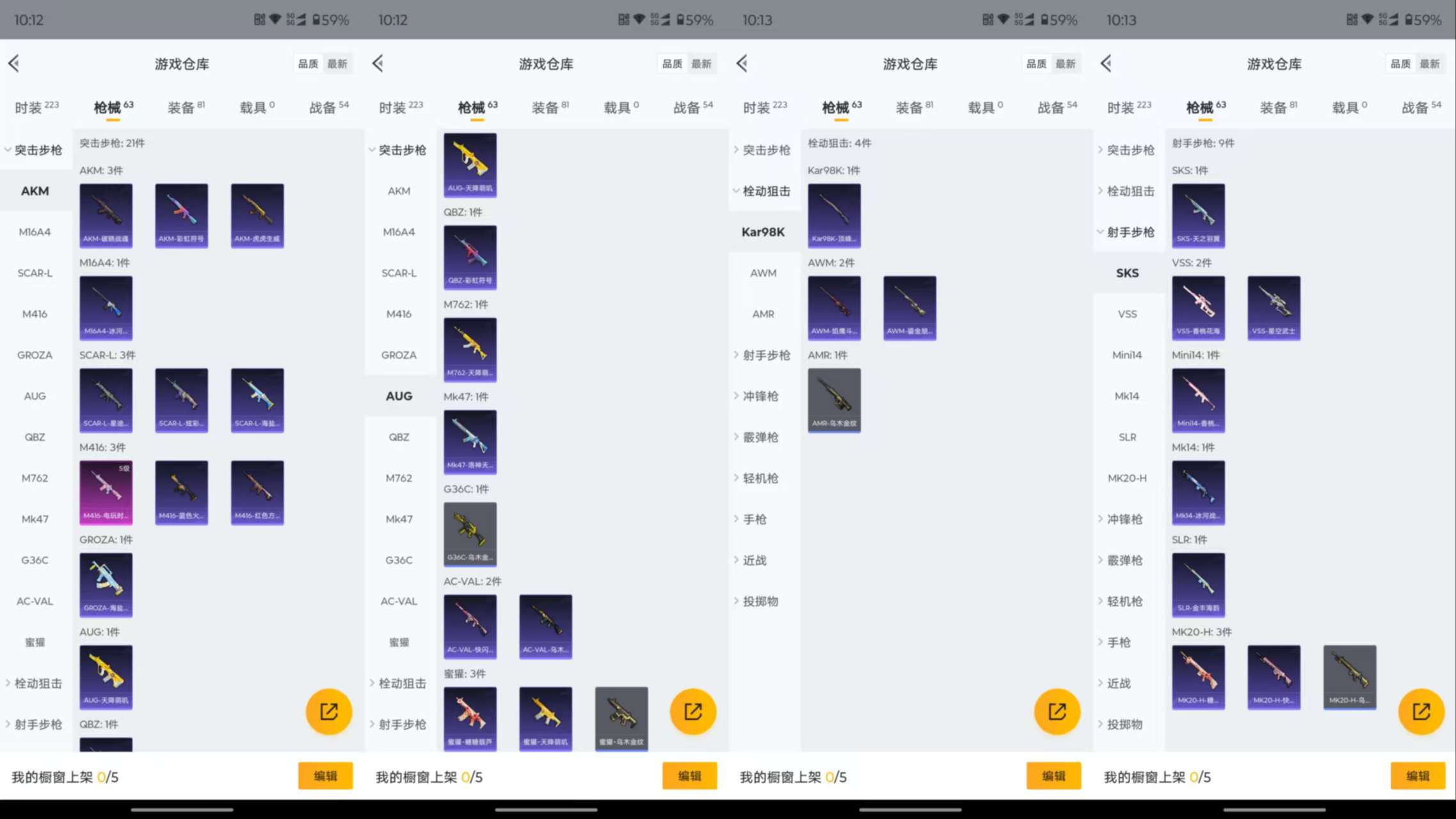Select 蜜獾 in second screen sidebar
The height and width of the screenshot is (819, 1456).
pos(399,642)
